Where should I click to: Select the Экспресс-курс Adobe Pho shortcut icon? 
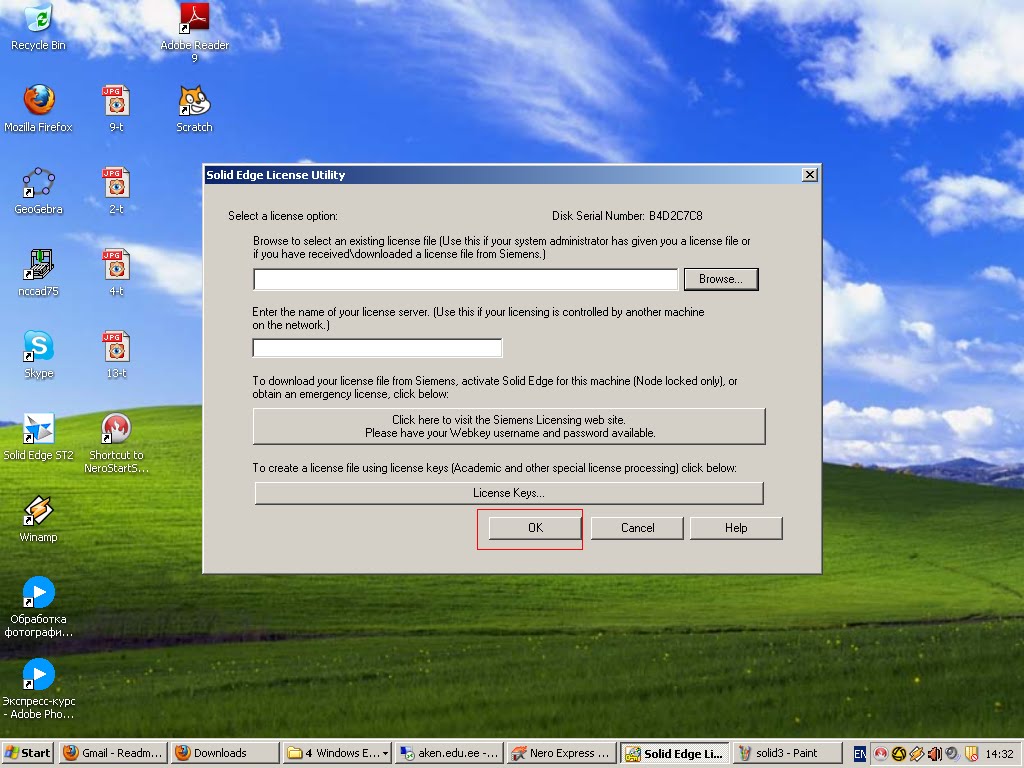tap(39, 689)
